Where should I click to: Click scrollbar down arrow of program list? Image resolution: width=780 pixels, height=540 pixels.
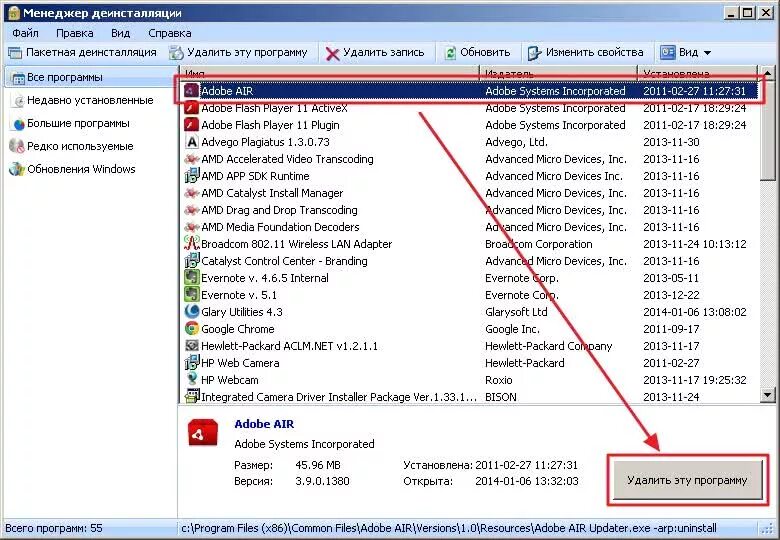click(x=768, y=395)
